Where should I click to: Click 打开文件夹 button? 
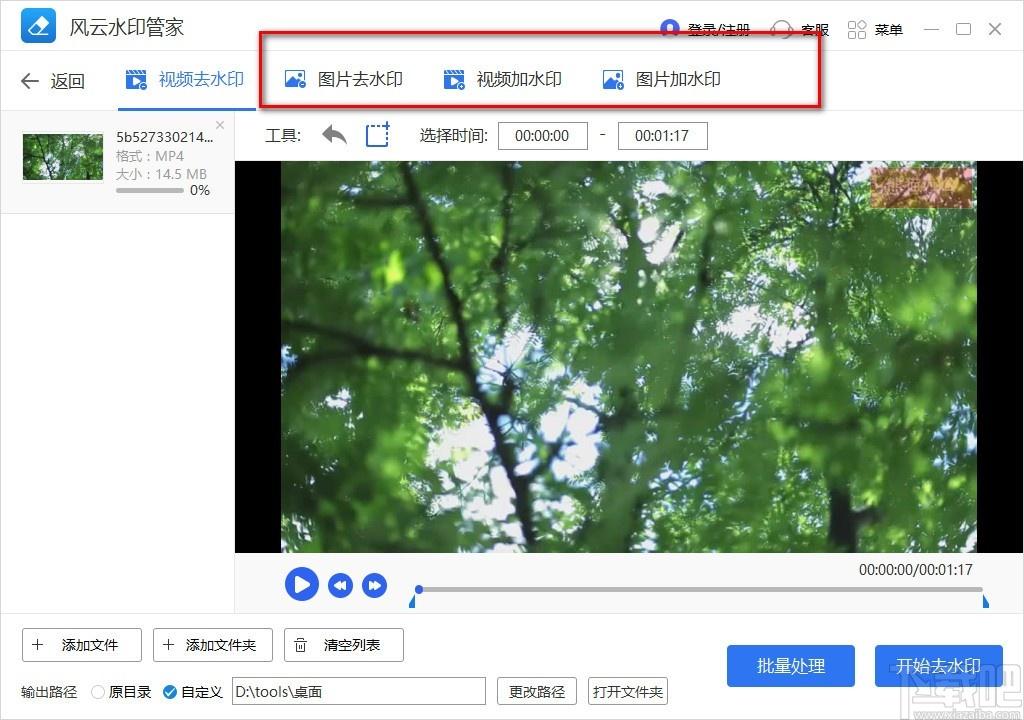(x=628, y=691)
